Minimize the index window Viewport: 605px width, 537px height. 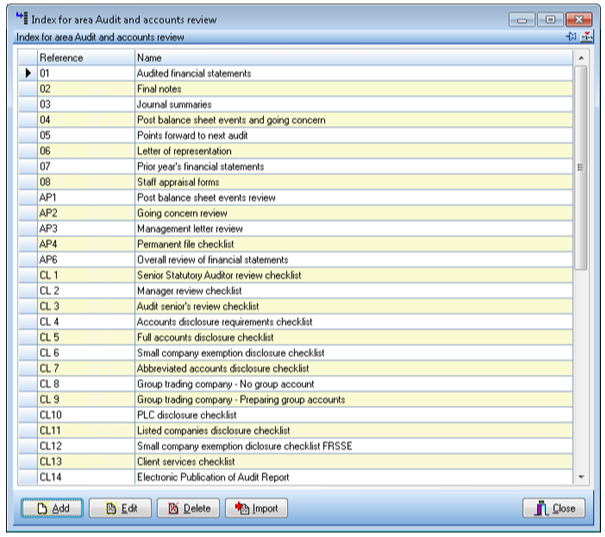[x=522, y=19]
